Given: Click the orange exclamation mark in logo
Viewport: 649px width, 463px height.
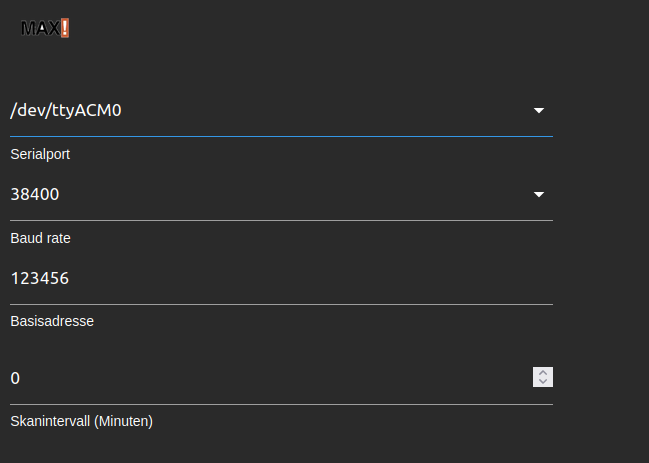Looking at the screenshot, I should pyautogui.click(x=65, y=28).
